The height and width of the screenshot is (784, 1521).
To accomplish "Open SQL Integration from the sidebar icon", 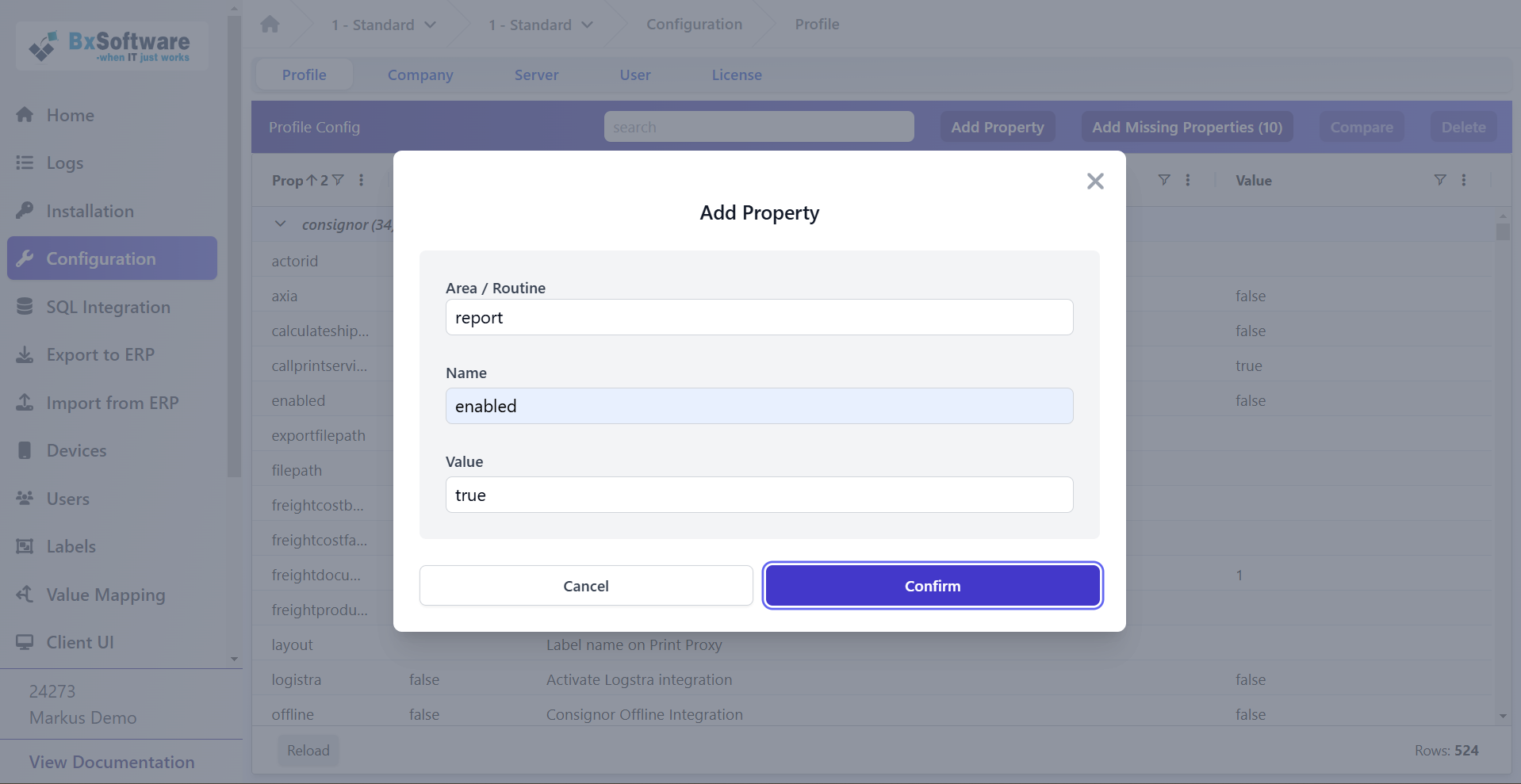I will pos(26,307).
